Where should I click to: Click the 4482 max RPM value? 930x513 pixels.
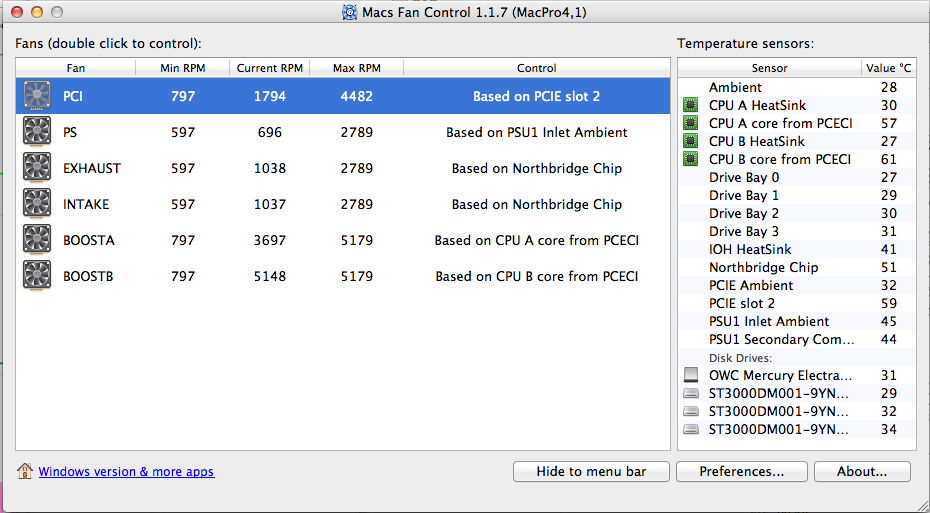click(356, 96)
